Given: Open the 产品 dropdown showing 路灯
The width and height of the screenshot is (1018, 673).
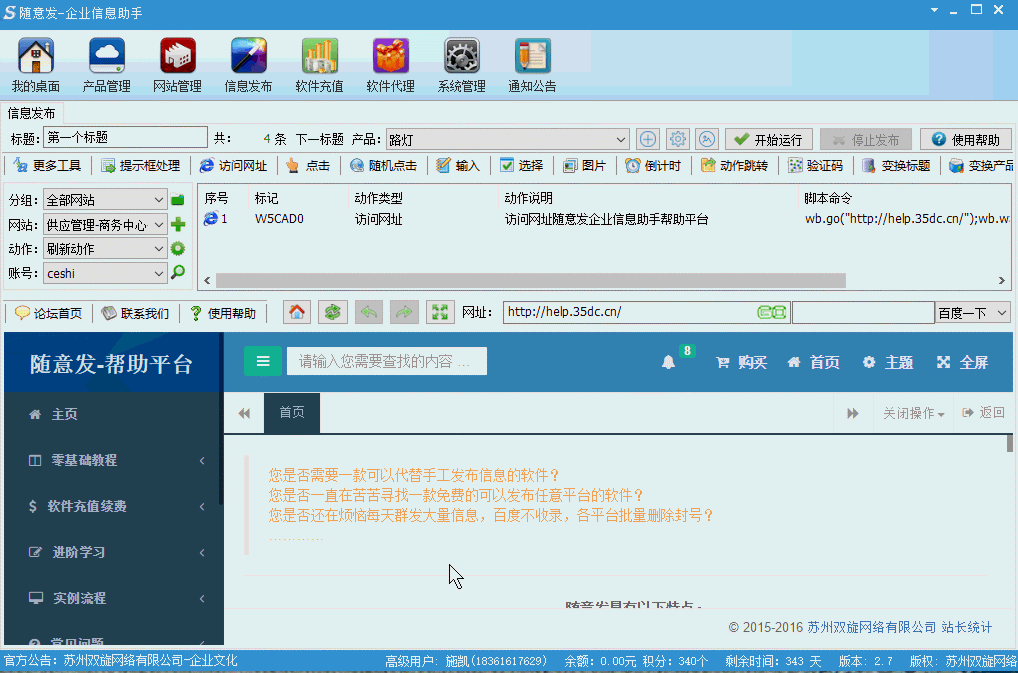Looking at the screenshot, I should click(508, 140).
